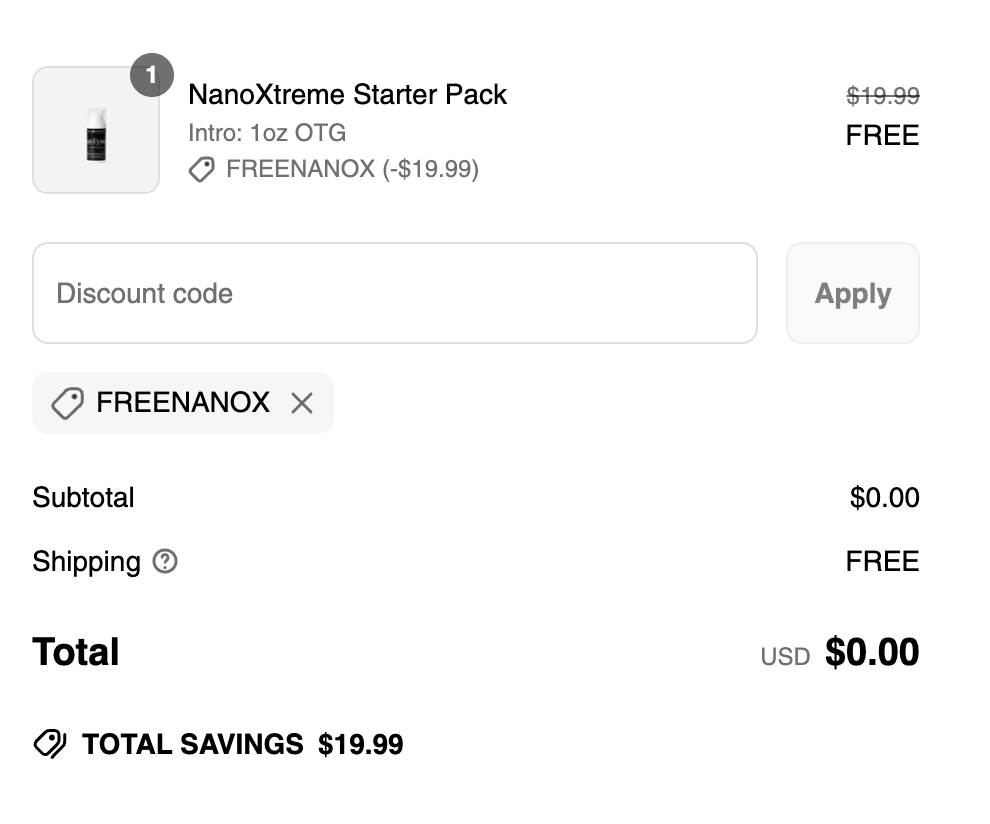Click the TOTAL SAVINGS $19.99 amount
This screenshot has width=990, height=824.
[x=360, y=744]
